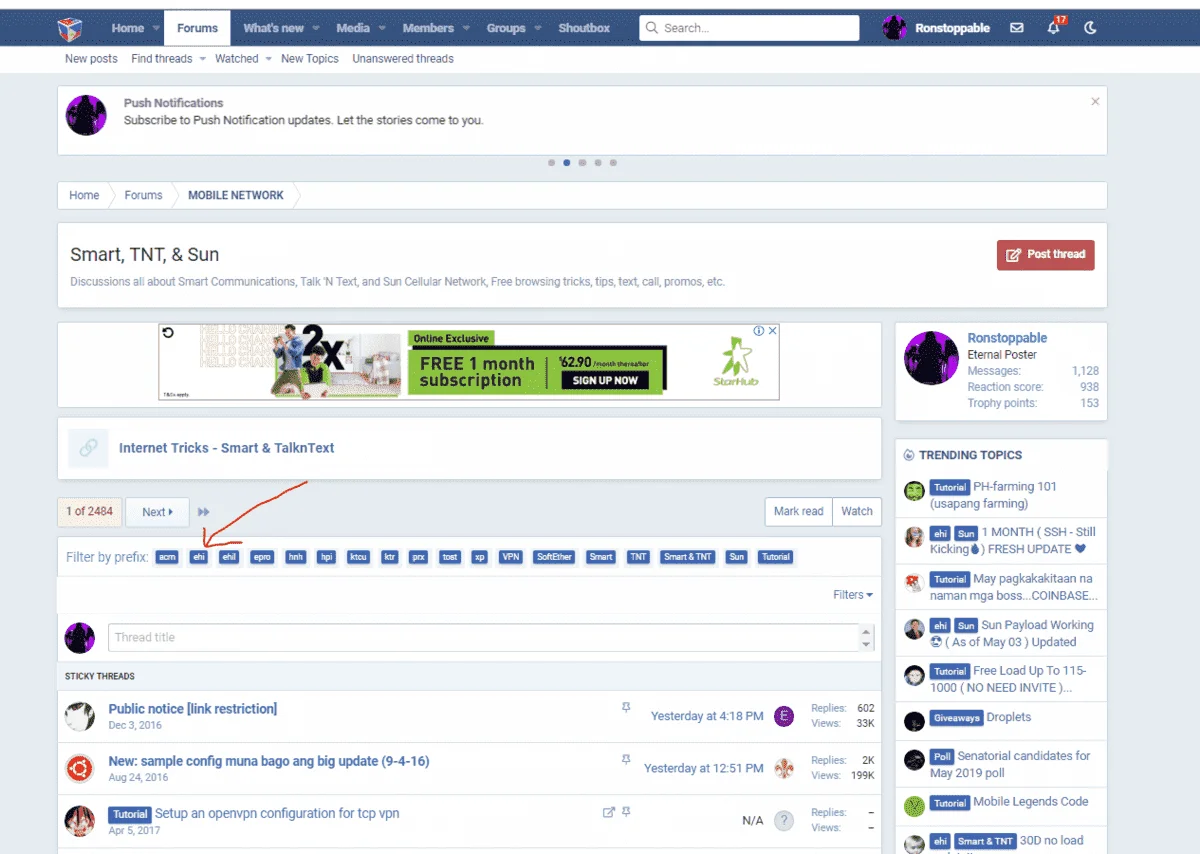Image resolution: width=1200 pixels, height=854 pixels.
Task: Go to New posts
Action: point(91,59)
